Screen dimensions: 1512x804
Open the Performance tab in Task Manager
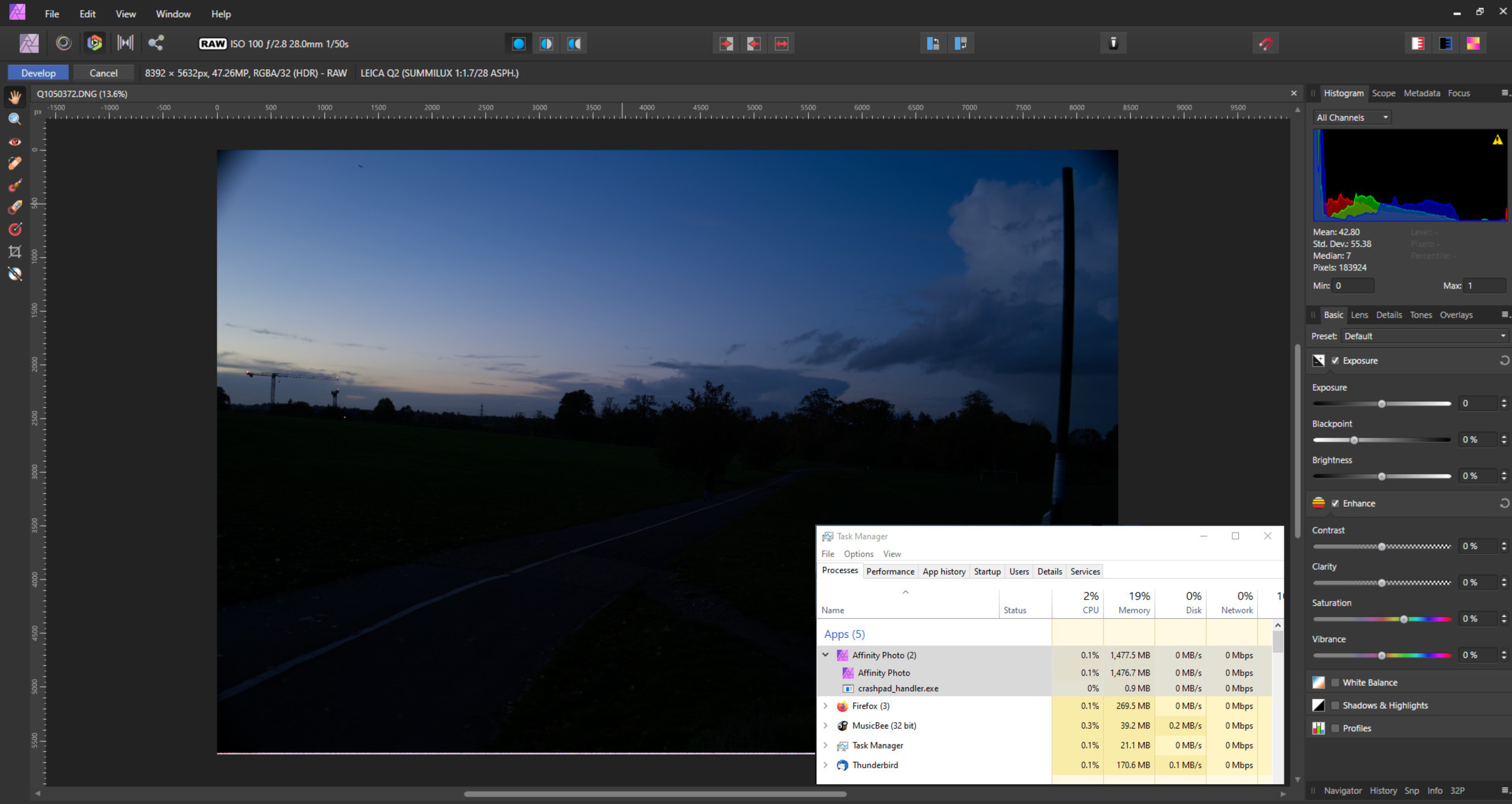[890, 572]
